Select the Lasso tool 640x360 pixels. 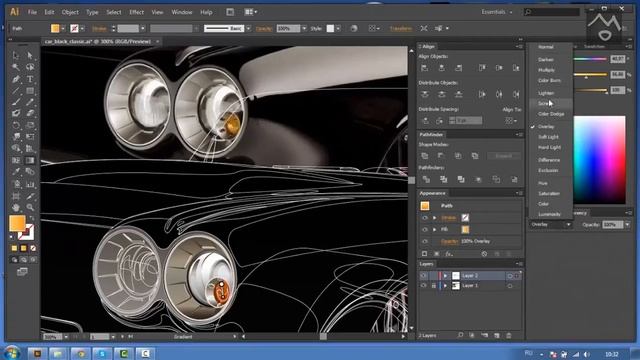point(30,67)
